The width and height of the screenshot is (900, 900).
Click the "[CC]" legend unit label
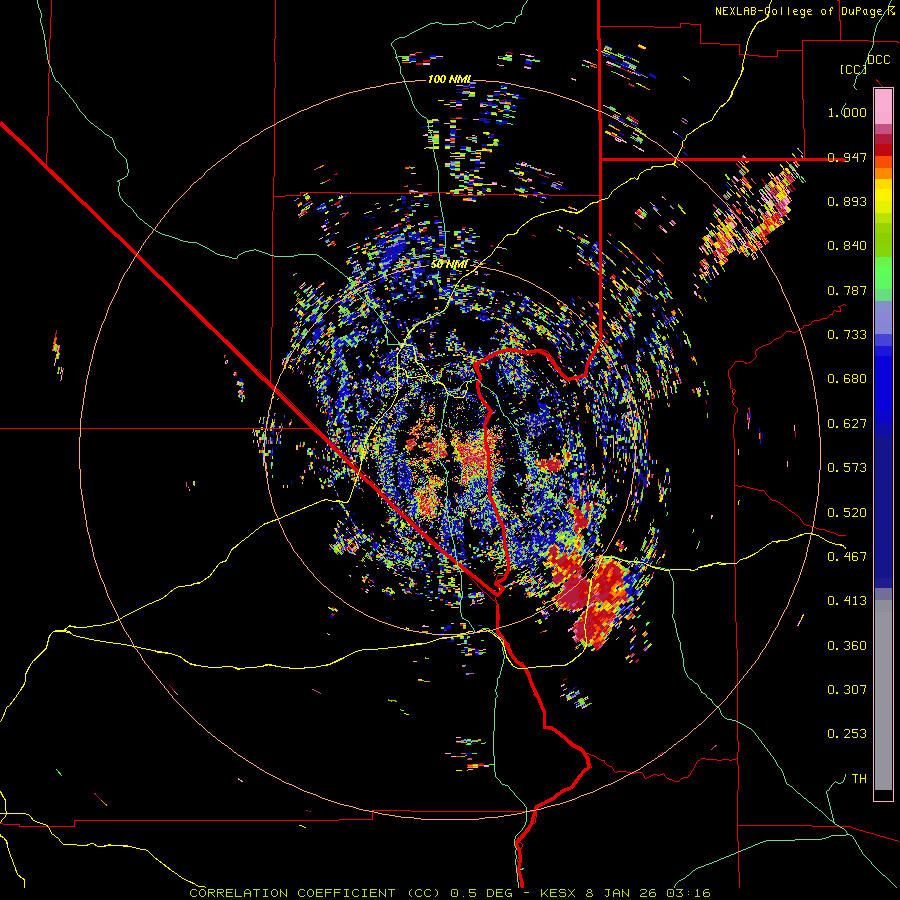coord(853,69)
